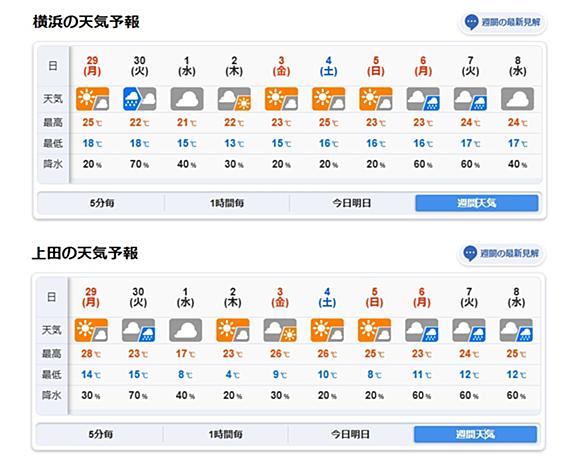Click Yokohama's sunny icon for Monday 29
The height and width of the screenshot is (462, 586).
(92, 99)
